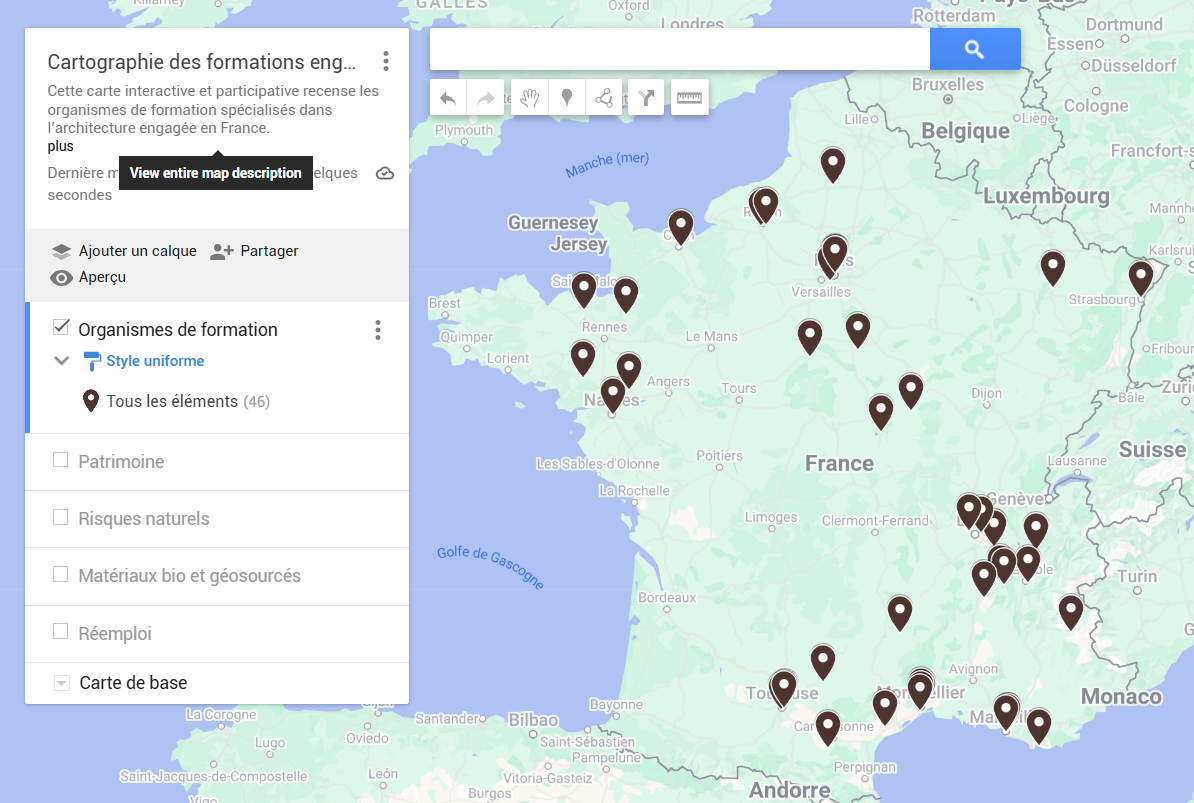Click the map title 'Cartographie des formations eng...'
The height and width of the screenshot is (803, 1194).
(x=202, y=62)
